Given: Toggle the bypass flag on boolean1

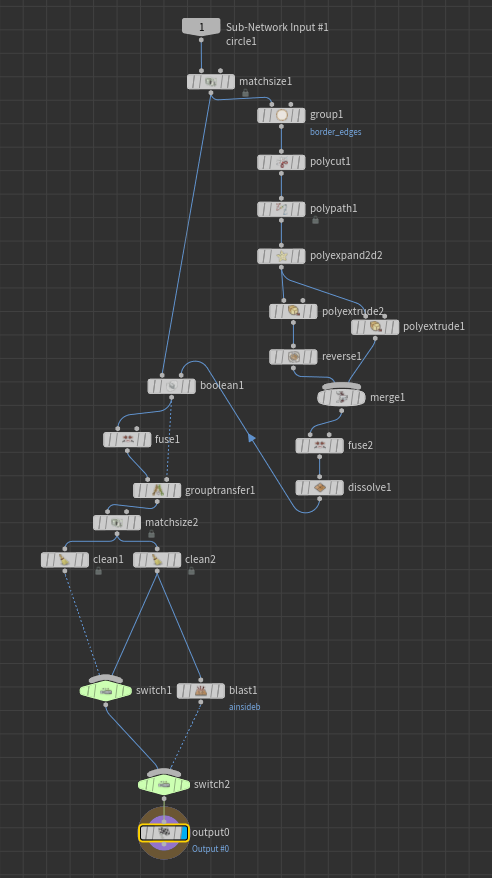Looking at the screenshot, I should tap(153, 386).
